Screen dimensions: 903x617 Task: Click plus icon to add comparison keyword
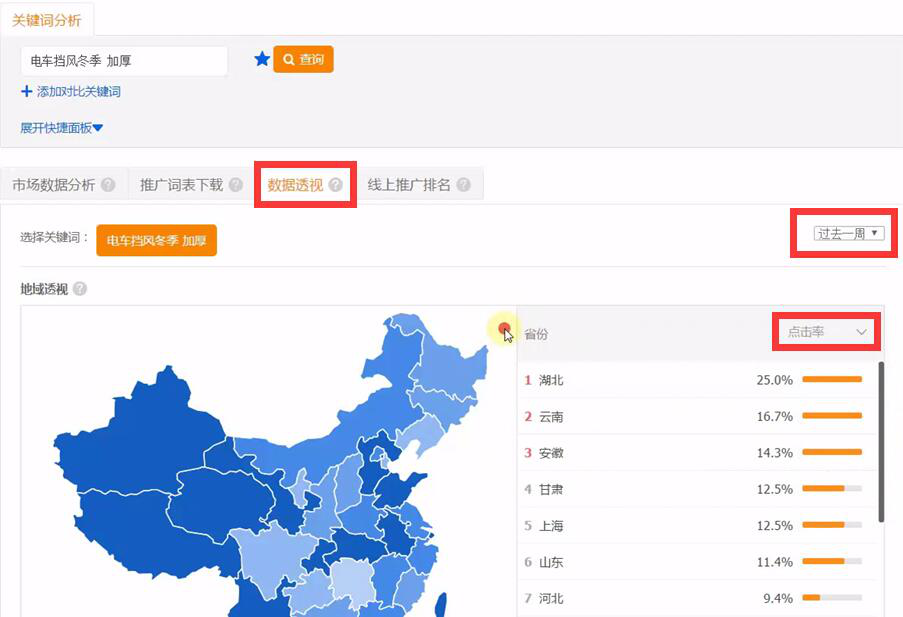(26, 92)
